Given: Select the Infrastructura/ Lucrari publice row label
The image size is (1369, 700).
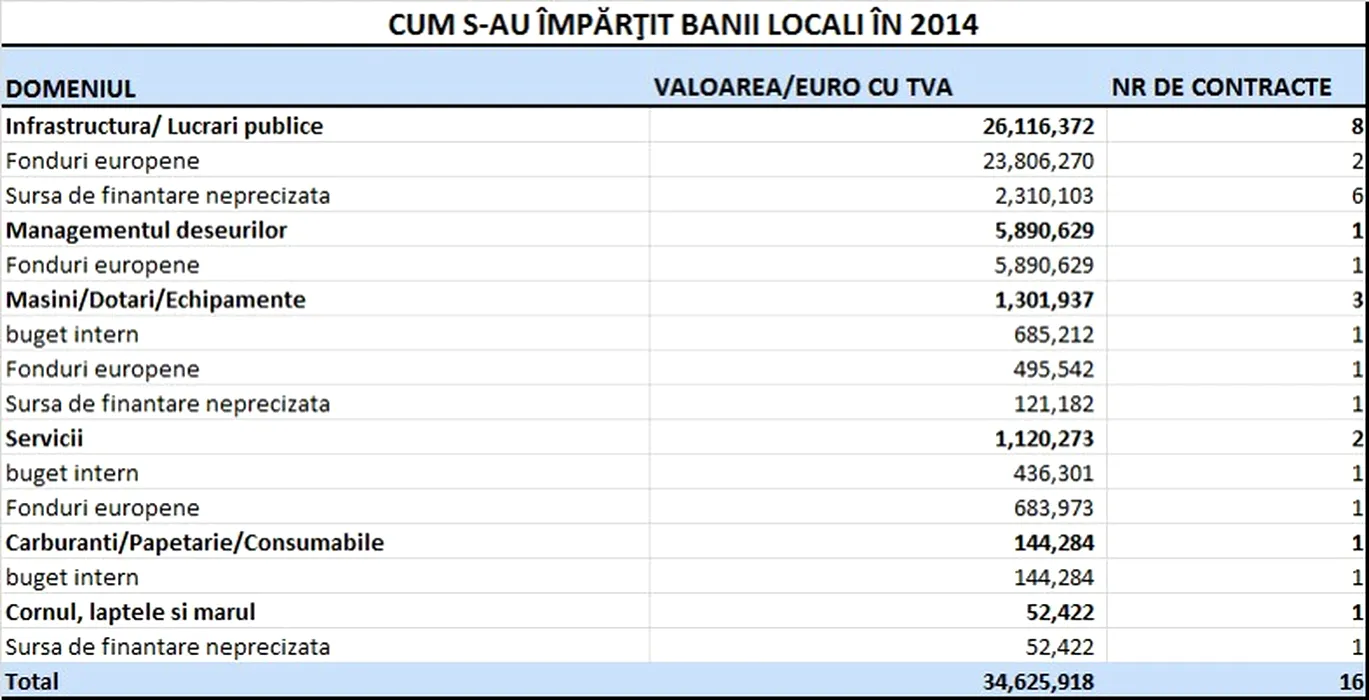Looking at the screenshot, I should click(x=164, y=126).
